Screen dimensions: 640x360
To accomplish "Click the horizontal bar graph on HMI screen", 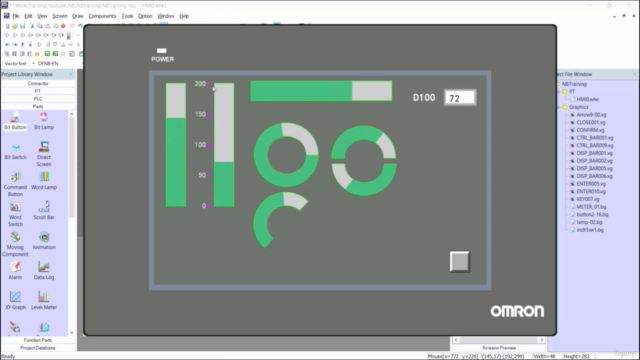I will coord(321,91).
